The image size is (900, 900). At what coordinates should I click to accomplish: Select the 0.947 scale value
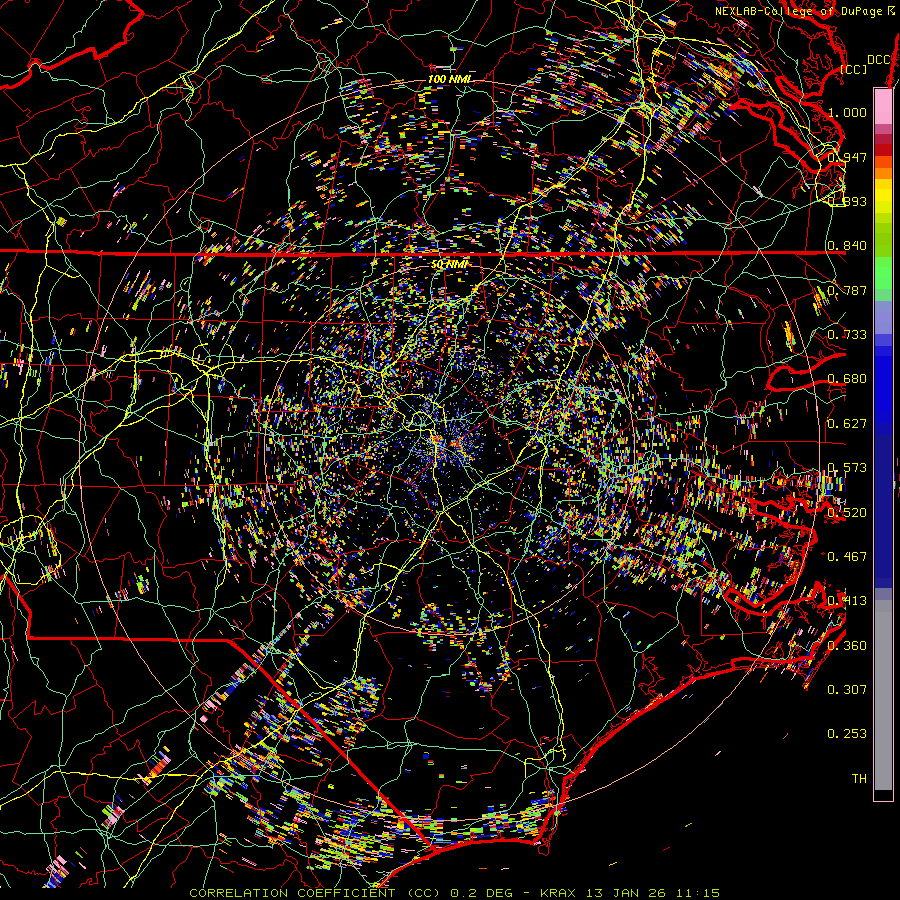coord(847,157)
